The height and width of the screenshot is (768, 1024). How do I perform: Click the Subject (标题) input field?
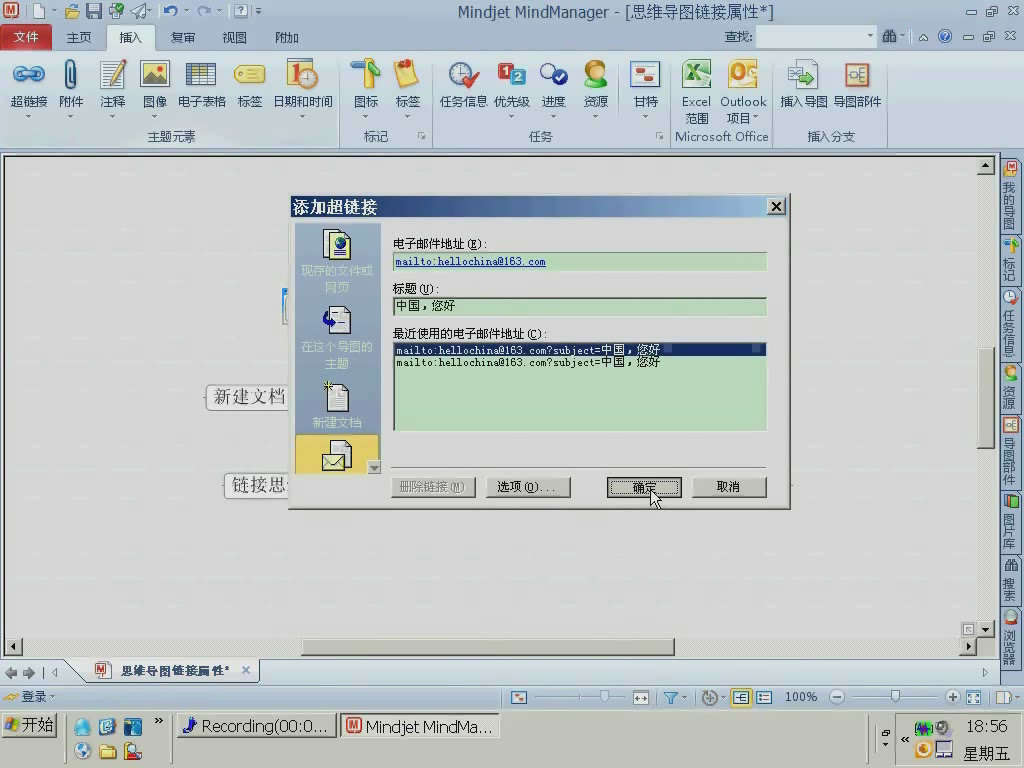coord(580,306)
